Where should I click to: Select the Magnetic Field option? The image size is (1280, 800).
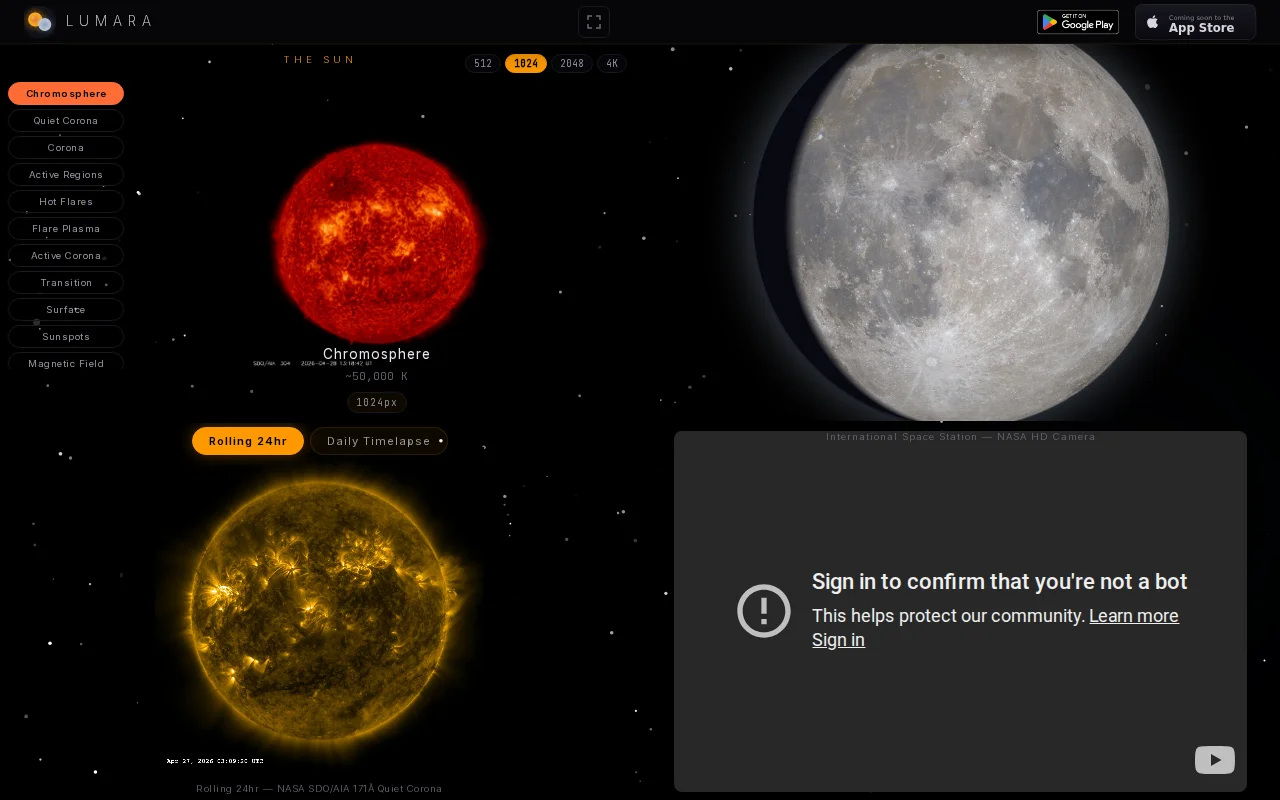(66, 362)
